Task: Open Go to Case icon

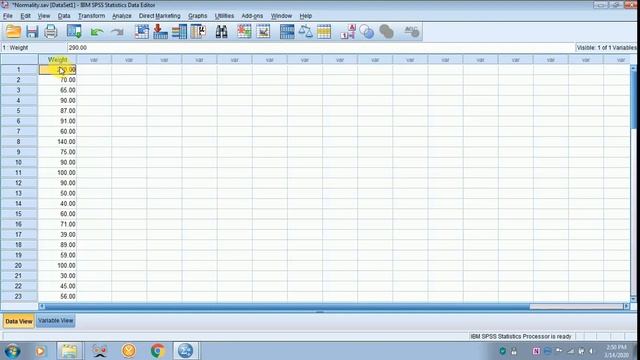Action: click(x=142, y=32)
